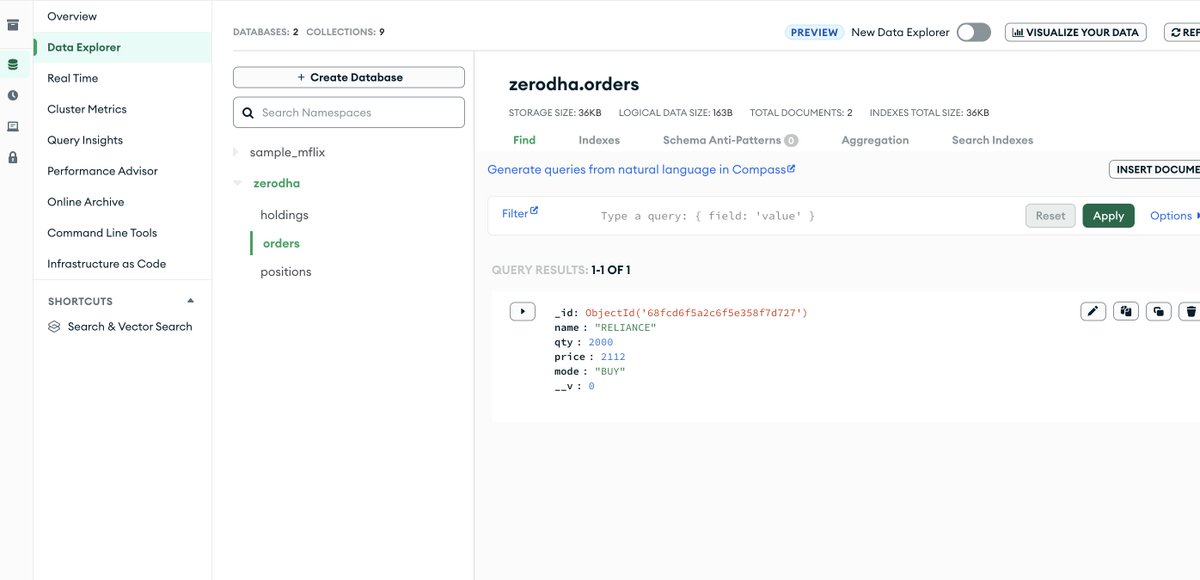1200x580 pixels.
Task: Expand the sample_mflix database
Action: coord(236,152)
